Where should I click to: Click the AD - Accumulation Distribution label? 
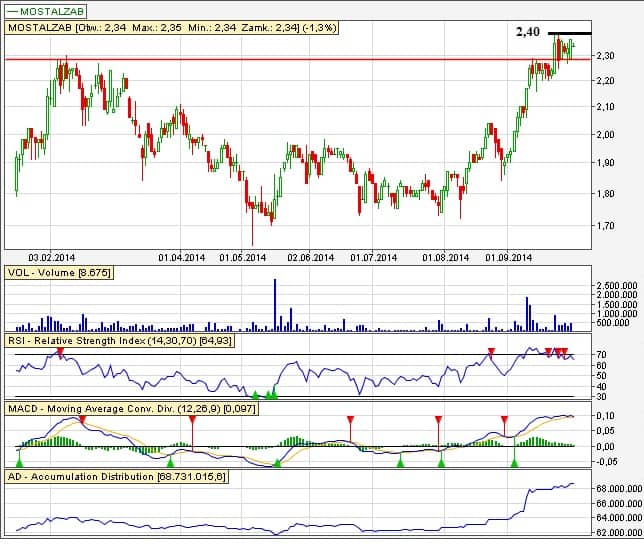[x=117, y=476]
